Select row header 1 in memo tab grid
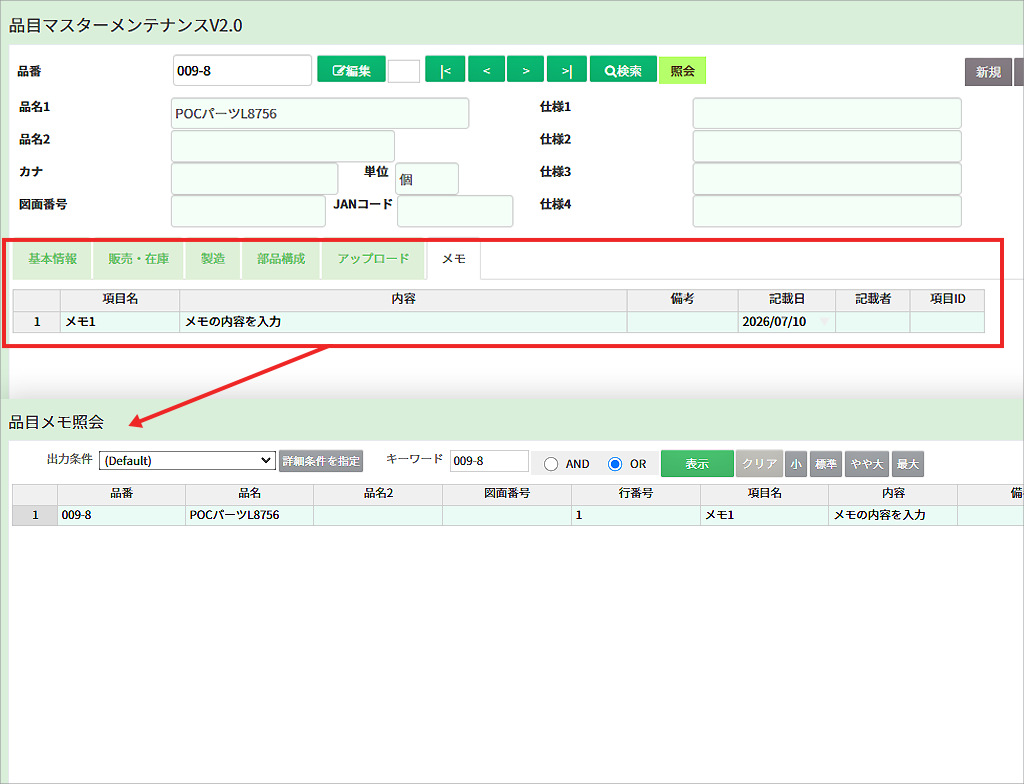 (x=37, y=321)
